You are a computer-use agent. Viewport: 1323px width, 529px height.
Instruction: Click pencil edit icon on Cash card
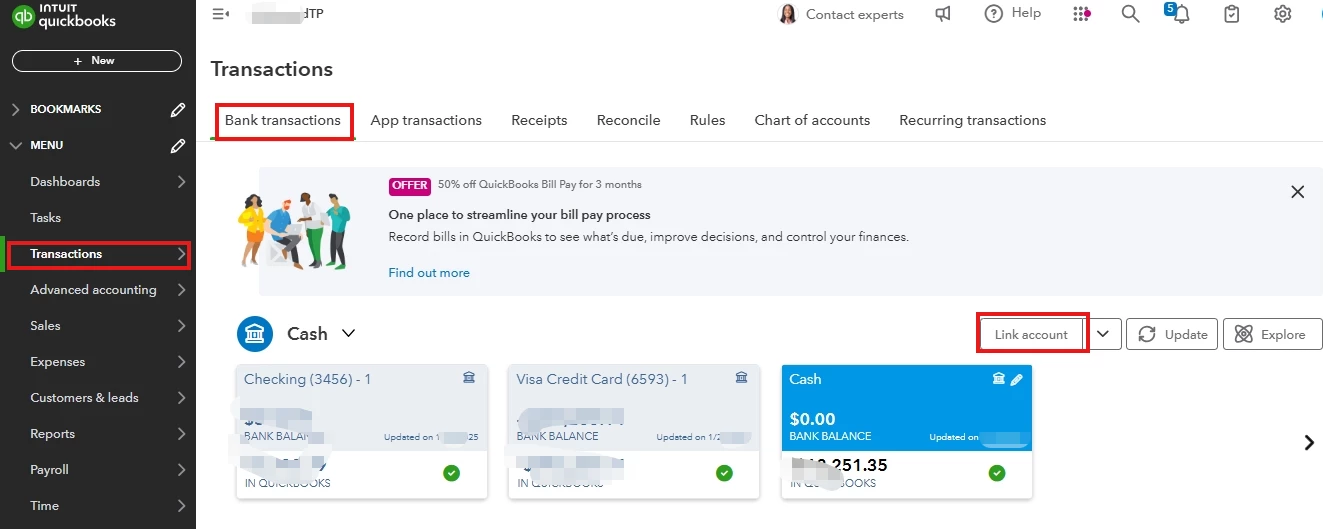click(1016, 379)
